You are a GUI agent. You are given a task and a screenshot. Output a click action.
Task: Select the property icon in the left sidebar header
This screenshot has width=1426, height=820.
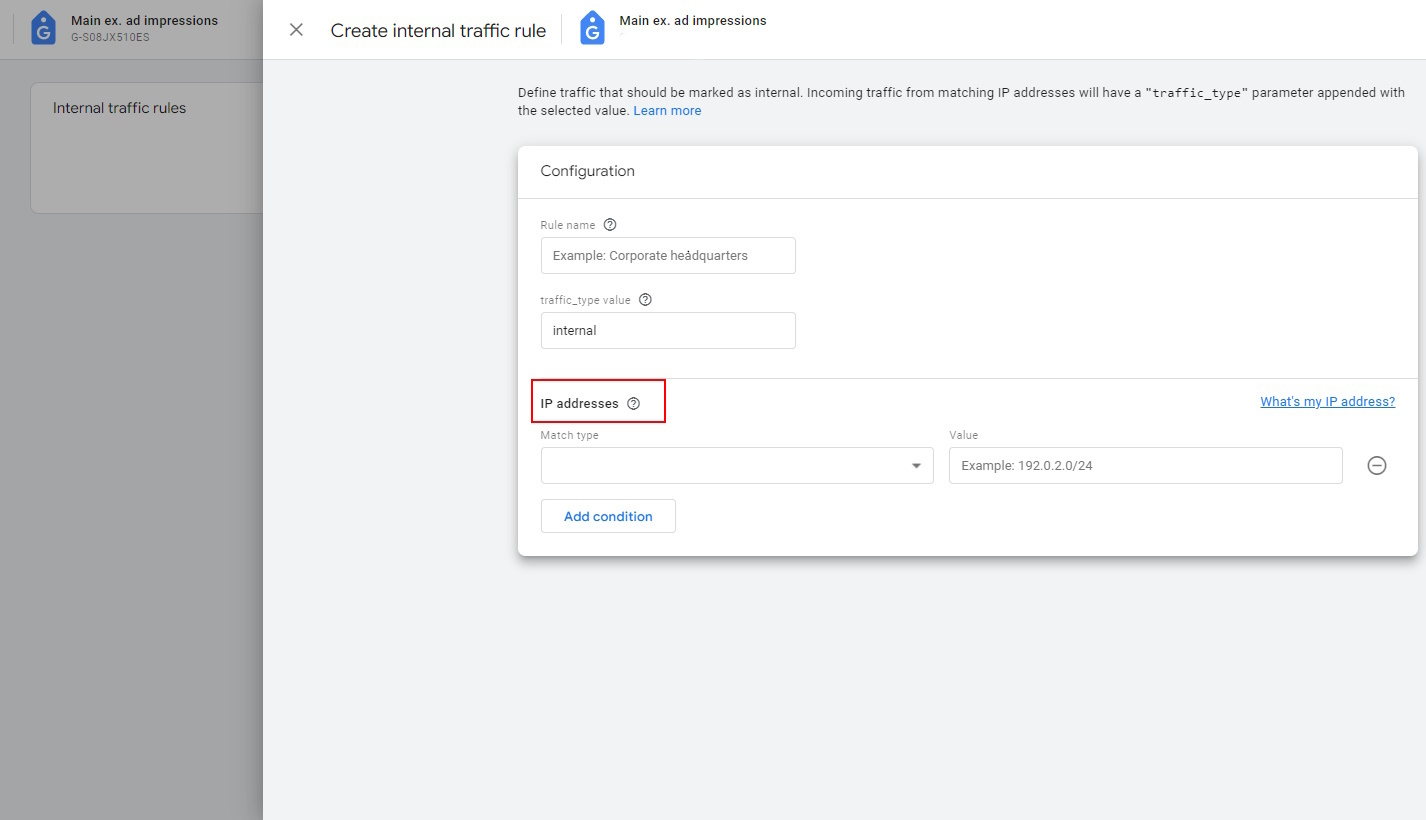coord(43,27)
